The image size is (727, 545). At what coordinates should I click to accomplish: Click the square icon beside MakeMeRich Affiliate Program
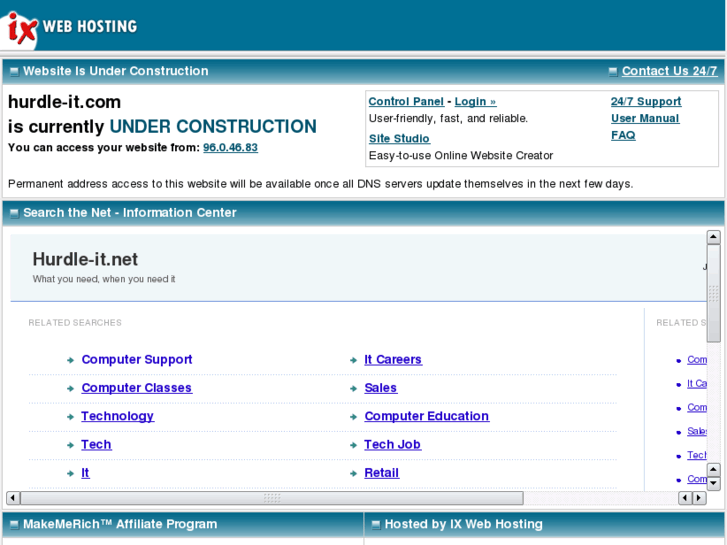tap(14, 525)
